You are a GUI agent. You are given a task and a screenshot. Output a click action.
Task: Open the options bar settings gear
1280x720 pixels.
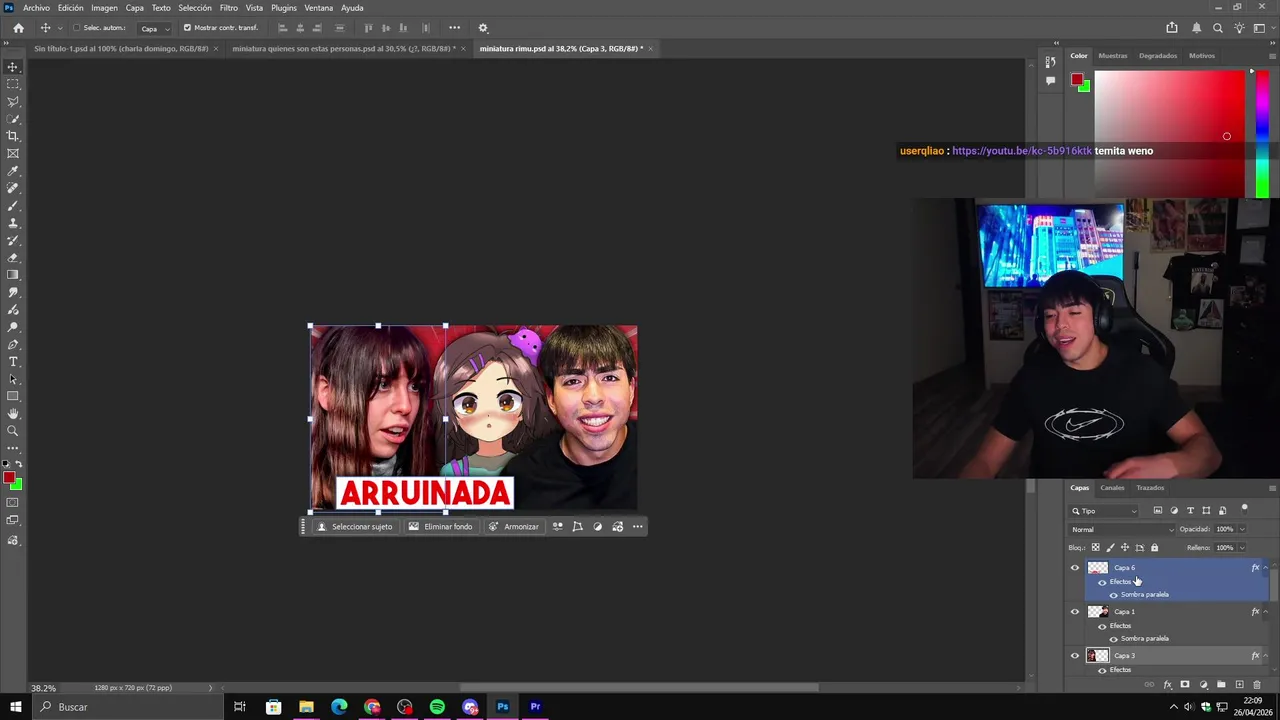(483, 28)
